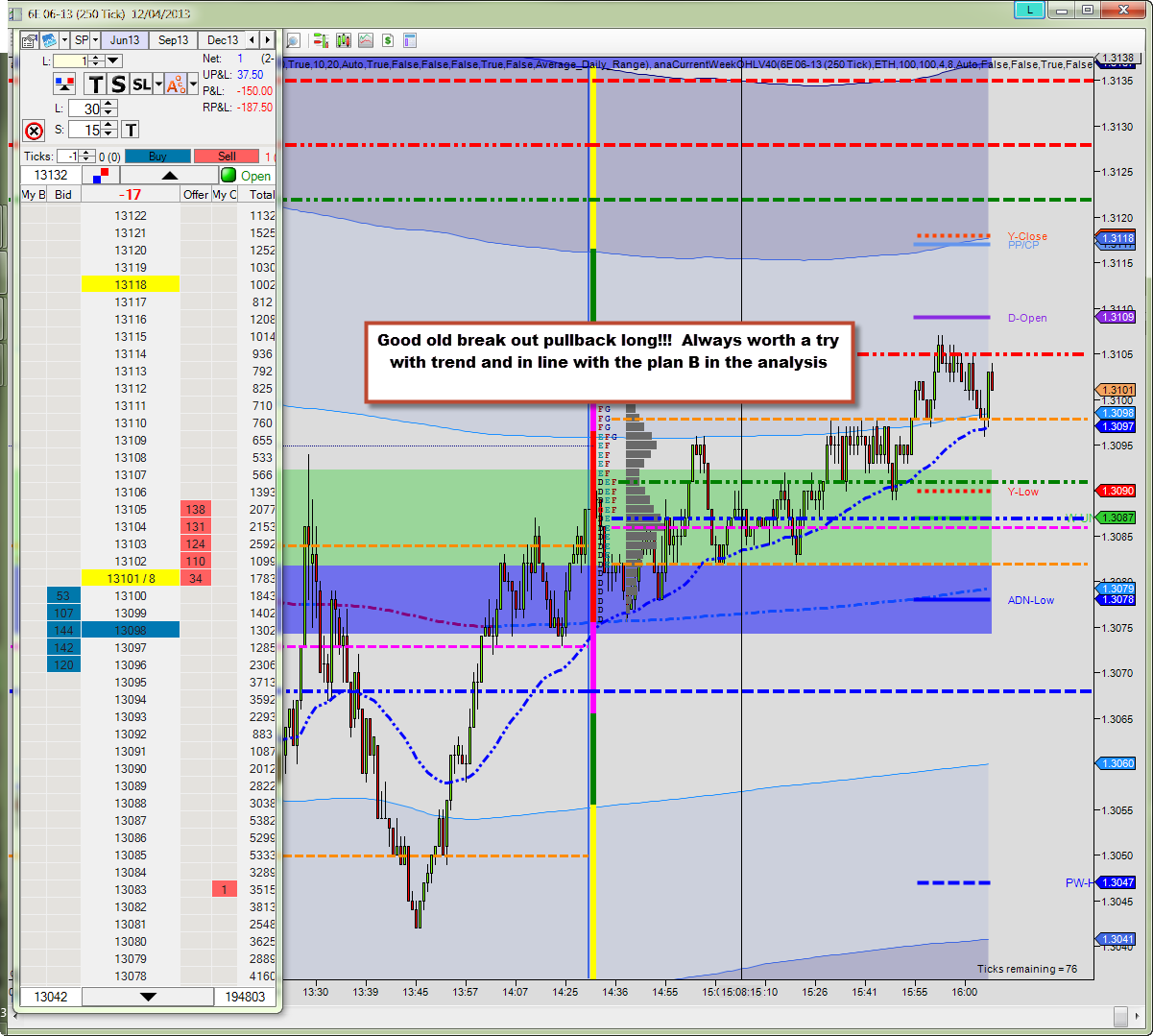This screenshot has width=1153, height=1036.
Task: Click the red Sell button
Action: click(227, 156)
